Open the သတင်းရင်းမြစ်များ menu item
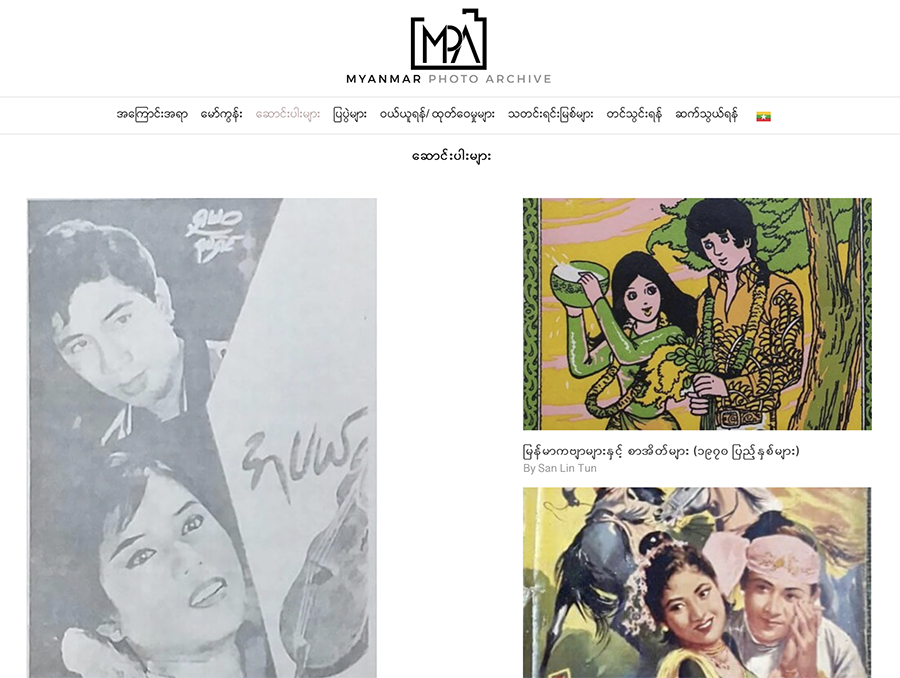 pyautogui.click(x=550, y=115)
